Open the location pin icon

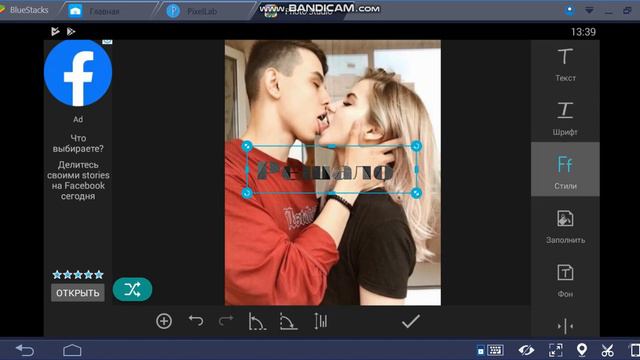[x=582, y=350]
